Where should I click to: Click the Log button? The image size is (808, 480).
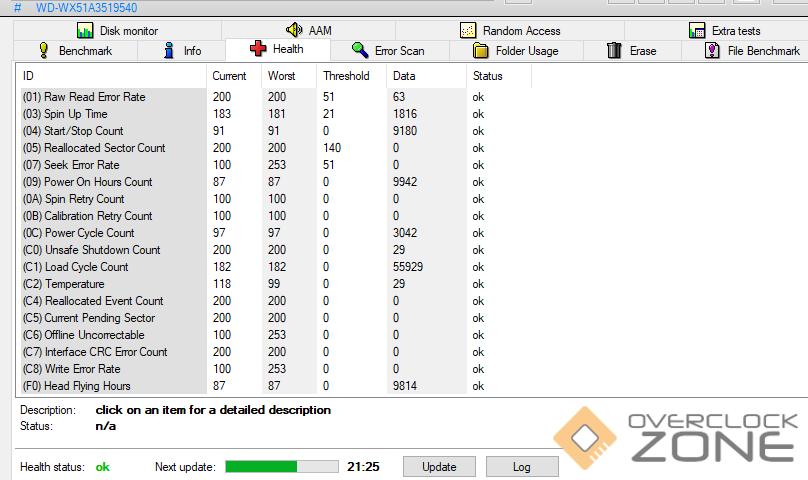point(521,467)
